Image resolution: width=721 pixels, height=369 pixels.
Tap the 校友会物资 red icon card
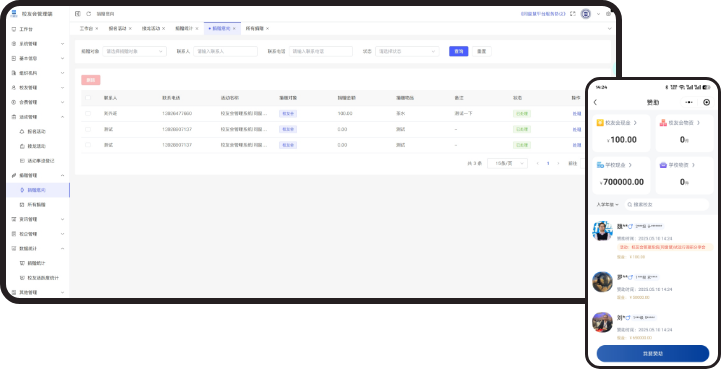[663, 123]
